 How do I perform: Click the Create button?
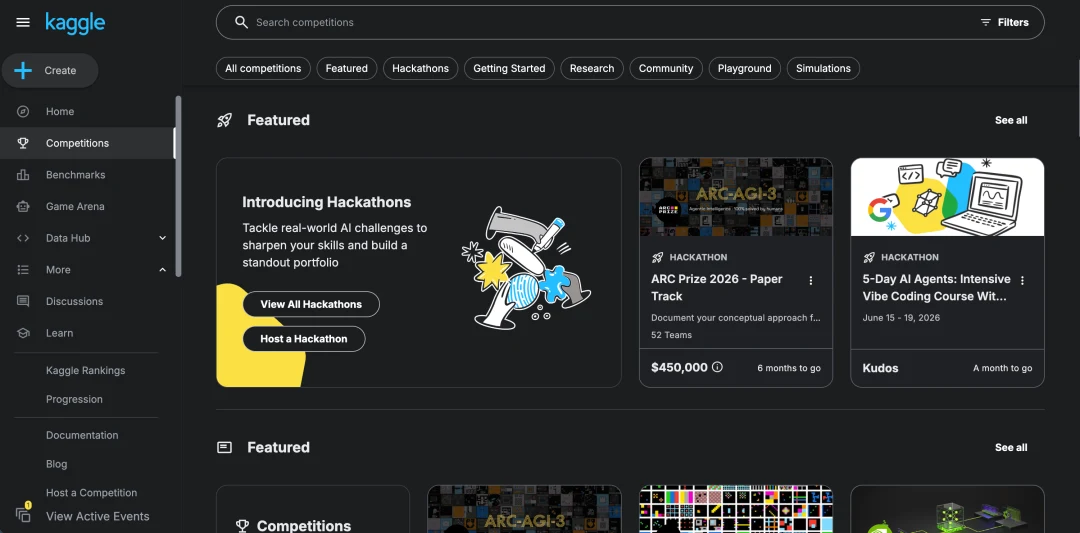pos(50,70)
